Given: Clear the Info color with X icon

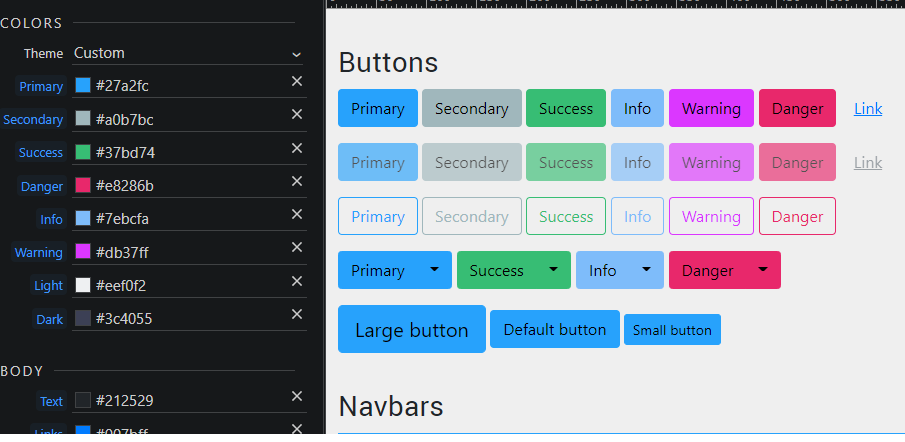Looking at the screenshot, I should [297, 214].
